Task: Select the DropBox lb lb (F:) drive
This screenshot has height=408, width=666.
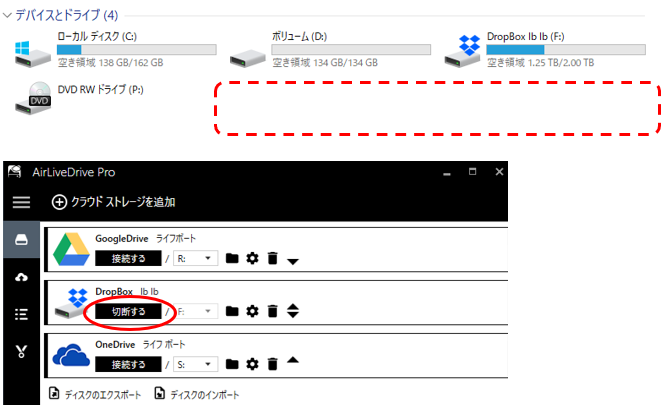Action: (x=545, y=50)
